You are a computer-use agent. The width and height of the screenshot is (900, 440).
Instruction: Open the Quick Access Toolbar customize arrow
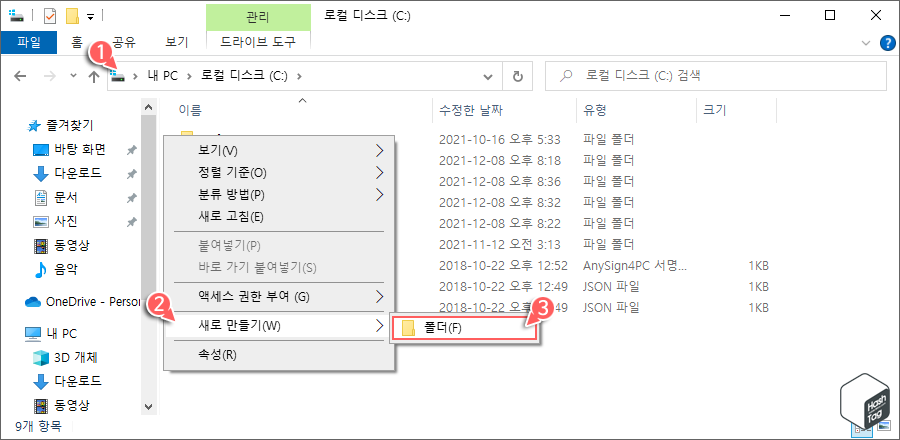(90, 17)
